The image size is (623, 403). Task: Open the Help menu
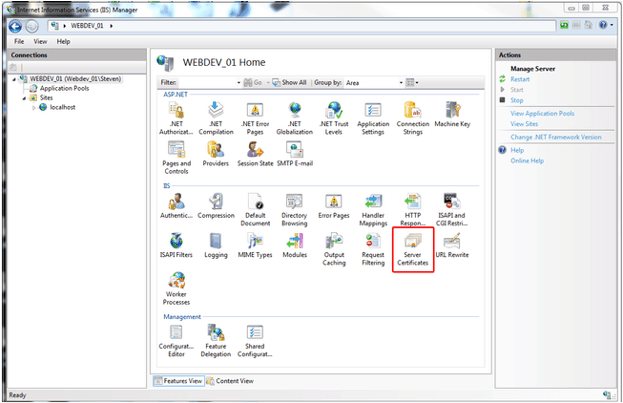63,41
